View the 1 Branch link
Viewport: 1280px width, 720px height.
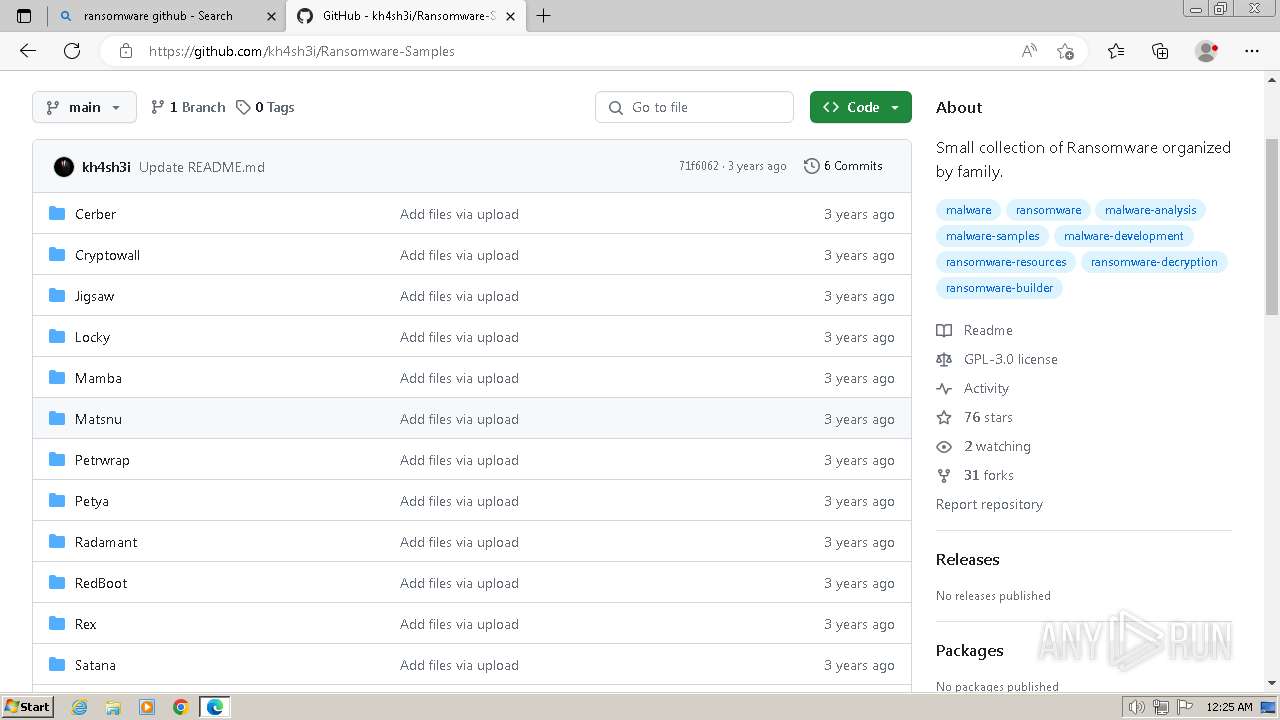point(188,107)
